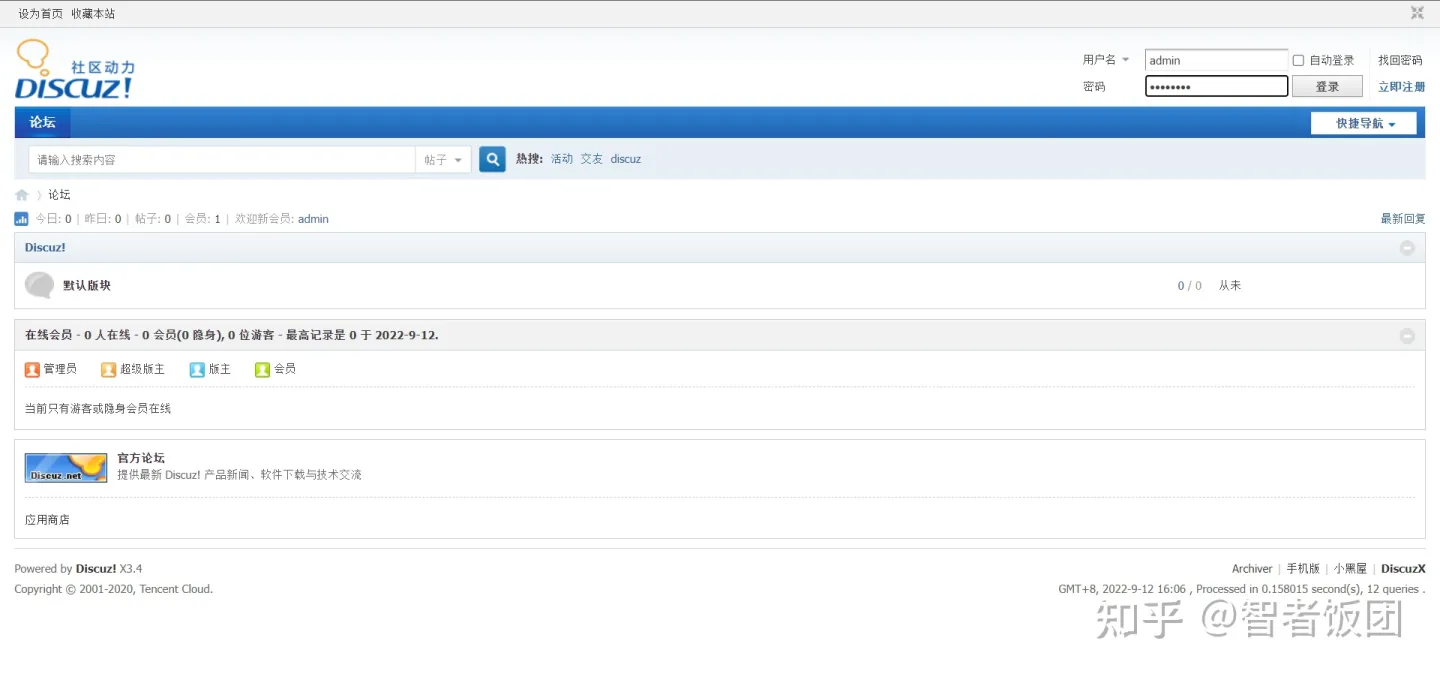Image resolution: width=1440 pixels, height=677 pixels.
Task: Click the Discuz! logo in header
Action: click(x=75, y=70)
